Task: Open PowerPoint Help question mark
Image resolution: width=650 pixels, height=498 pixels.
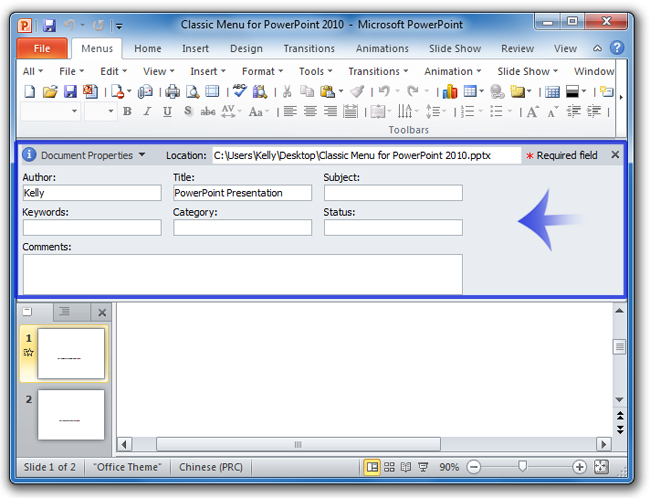Action: (617, 48)
